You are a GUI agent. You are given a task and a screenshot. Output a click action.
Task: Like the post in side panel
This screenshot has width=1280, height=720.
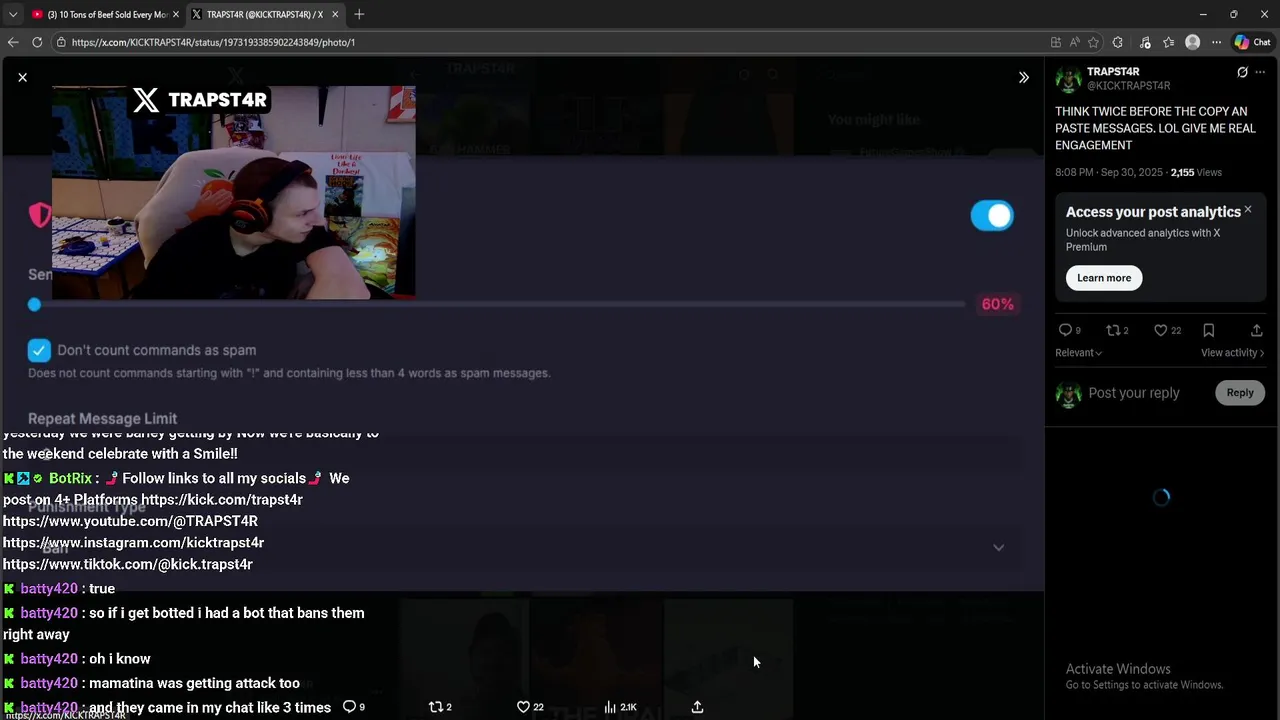point(1166,330)
